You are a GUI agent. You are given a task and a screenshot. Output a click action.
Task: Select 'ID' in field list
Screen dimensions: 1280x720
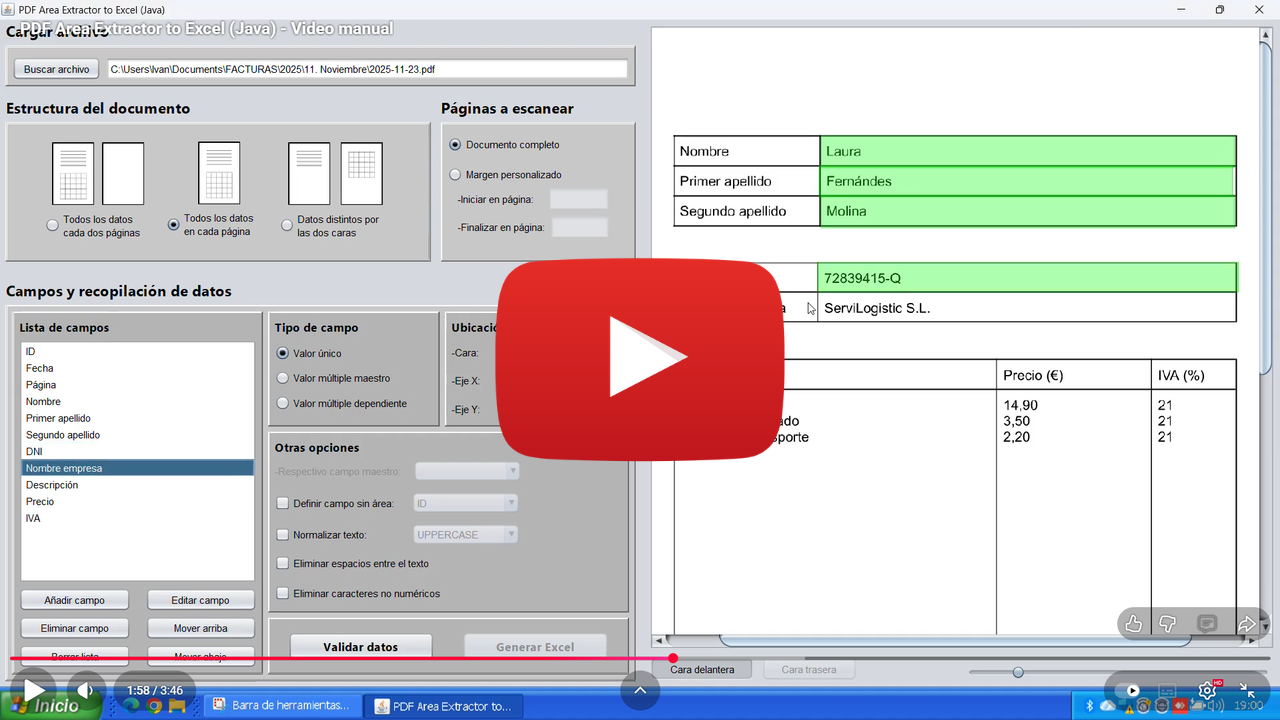coord(138,352)
